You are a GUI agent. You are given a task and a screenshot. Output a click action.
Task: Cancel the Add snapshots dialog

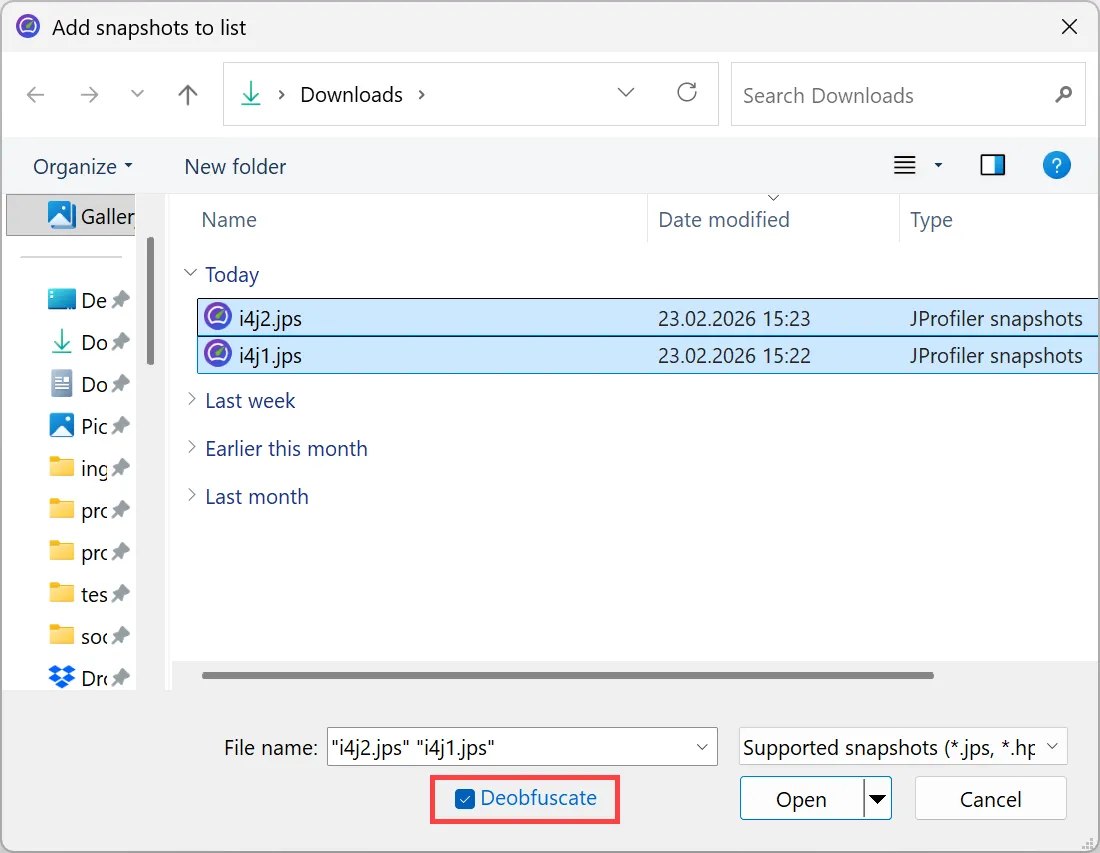point(989,798)
